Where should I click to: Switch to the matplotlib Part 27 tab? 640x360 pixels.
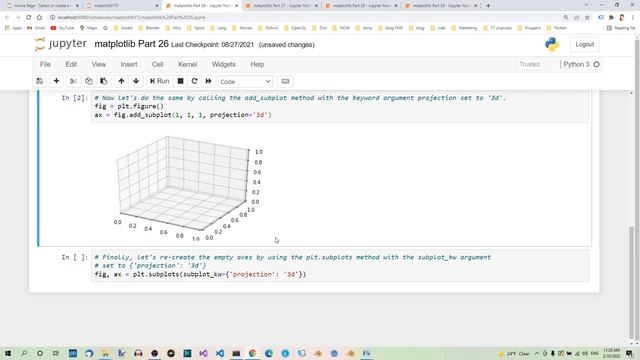[282, 6]
